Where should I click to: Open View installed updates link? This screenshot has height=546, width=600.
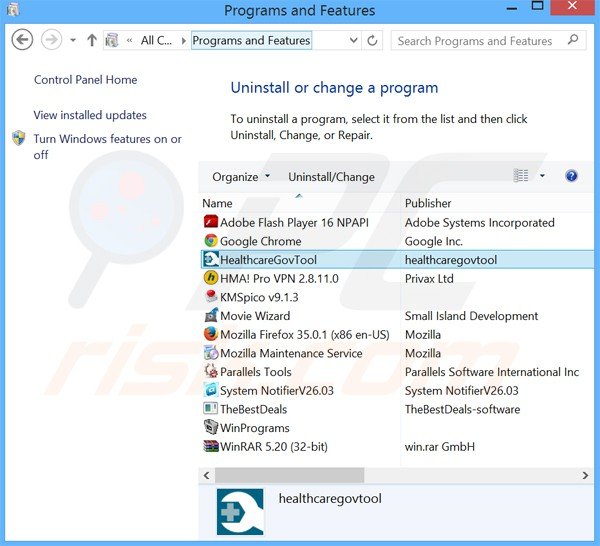(x=90, y=115)
